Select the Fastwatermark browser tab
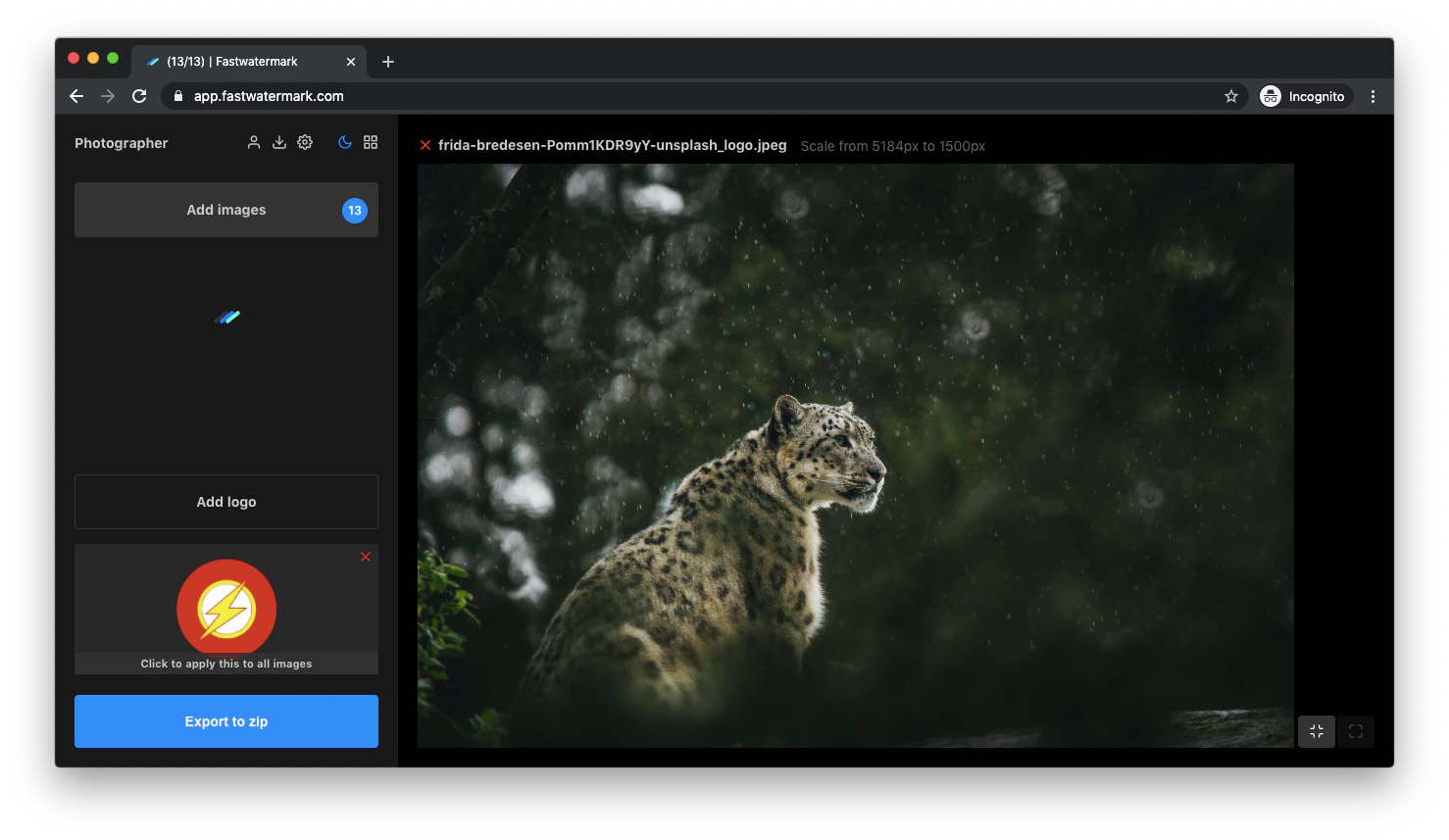 click(x=246, y=61)
